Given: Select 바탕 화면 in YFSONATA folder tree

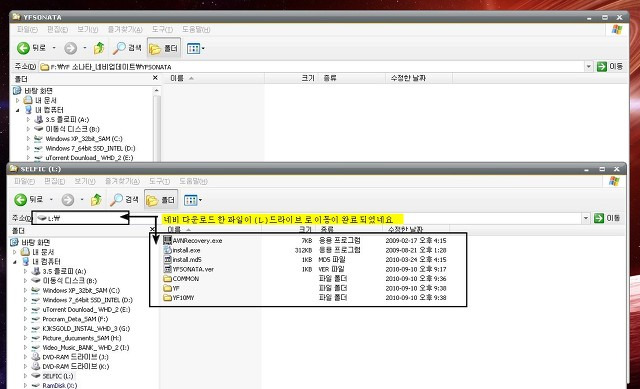Looking at the screenshot, I should [33, 91].
